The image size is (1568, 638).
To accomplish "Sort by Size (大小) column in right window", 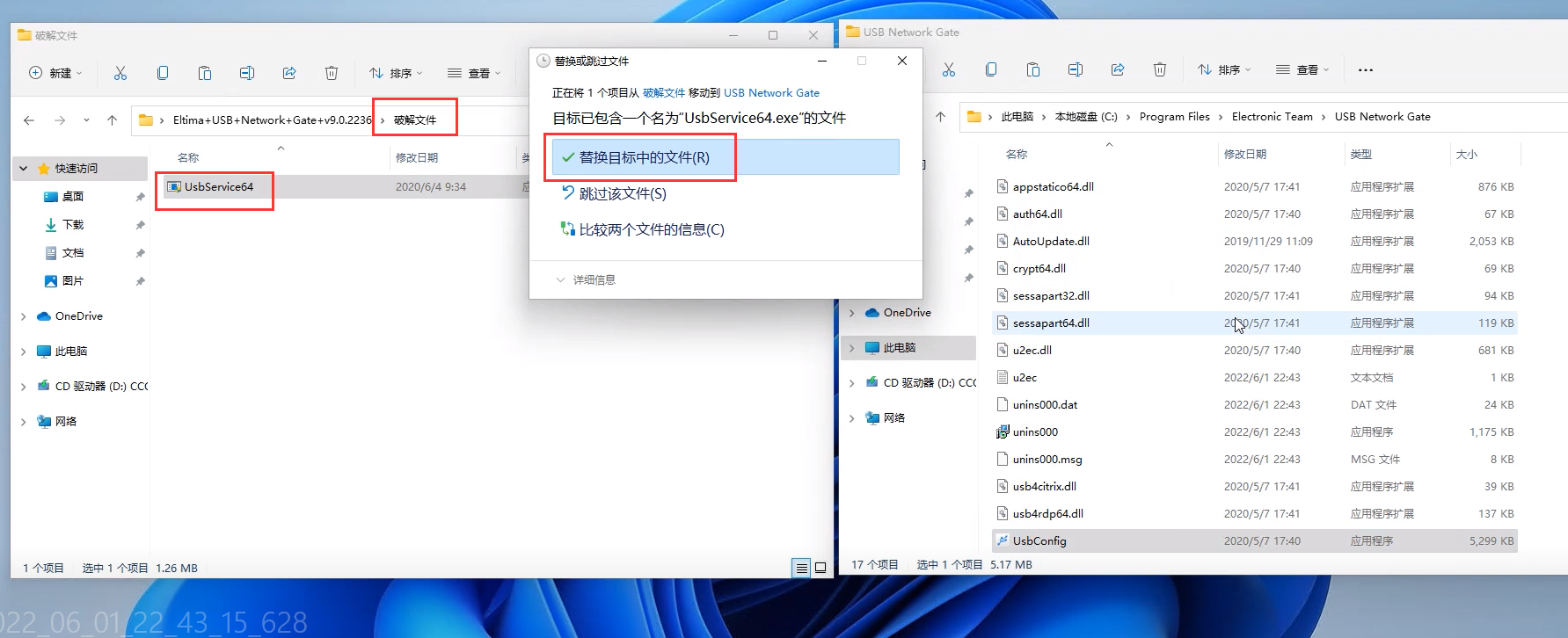I will [1467, 155].
